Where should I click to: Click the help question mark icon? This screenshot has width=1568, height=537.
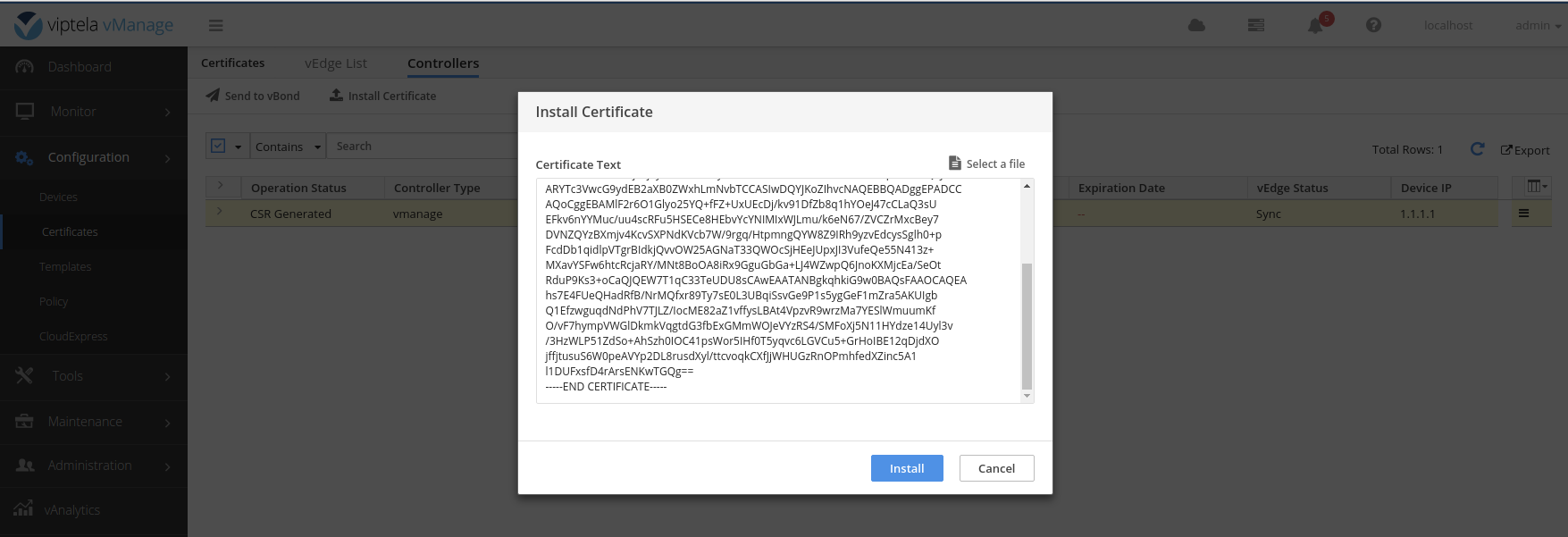(x=1373, y=26)
